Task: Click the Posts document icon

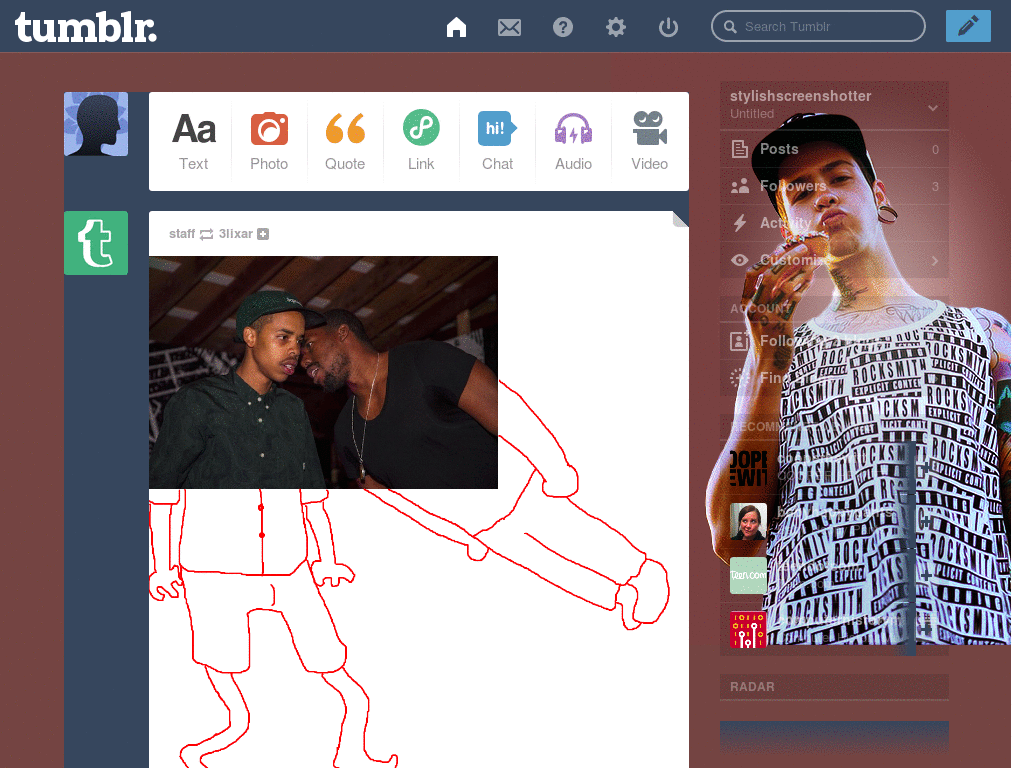Action: point(739,149)
